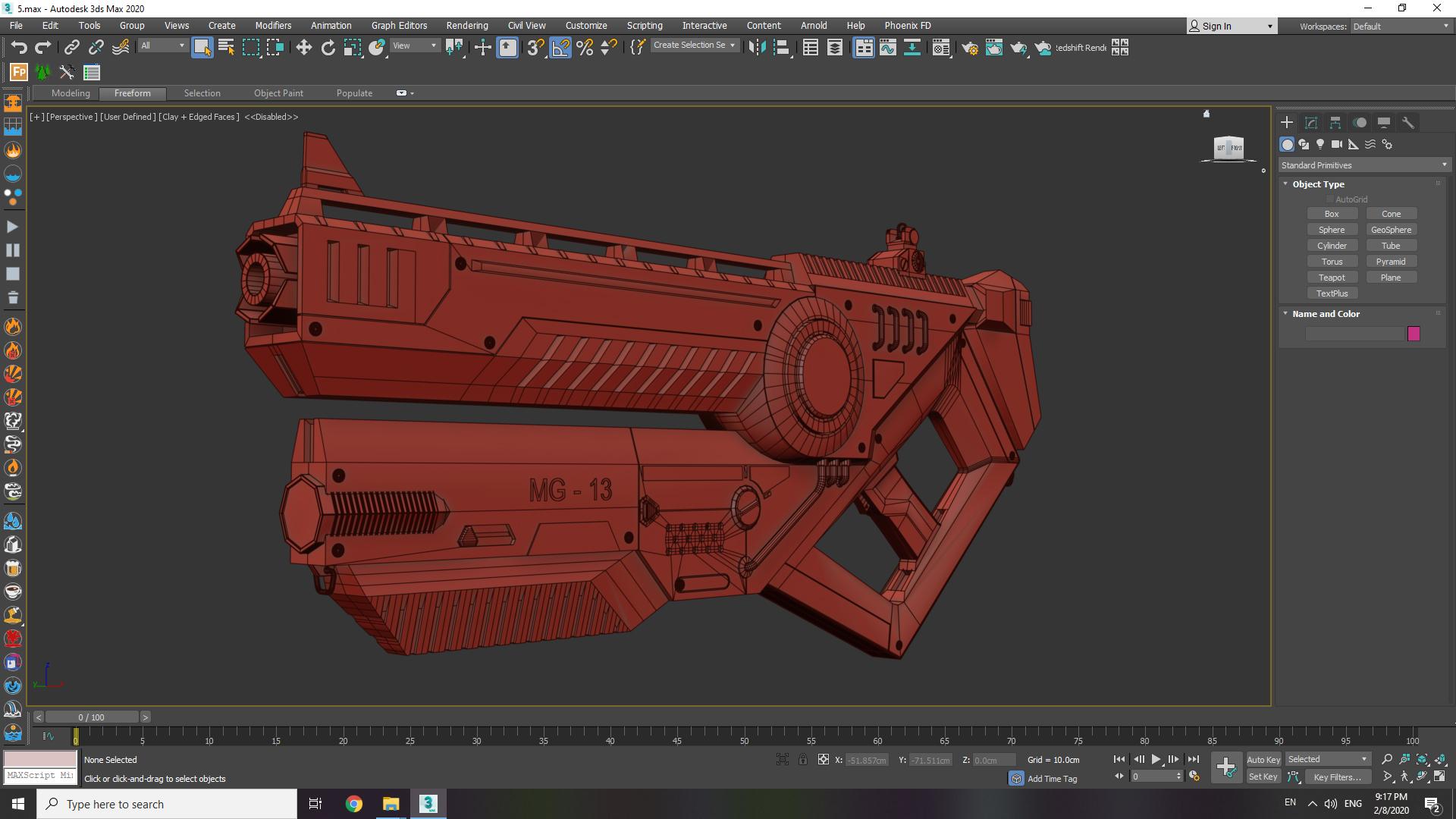Switch to the Modeling ribbon tab
The width and height of the screenshot is (1456, 819).
[71, 93]
